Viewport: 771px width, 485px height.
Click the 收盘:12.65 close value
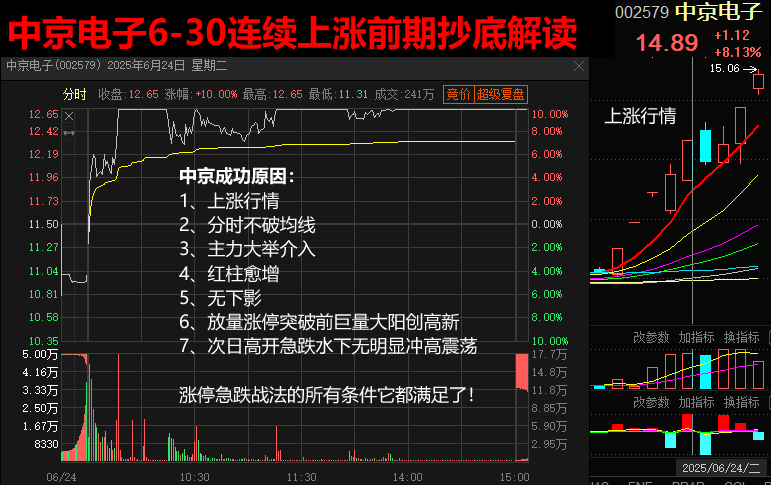click(x=128, y=94)
